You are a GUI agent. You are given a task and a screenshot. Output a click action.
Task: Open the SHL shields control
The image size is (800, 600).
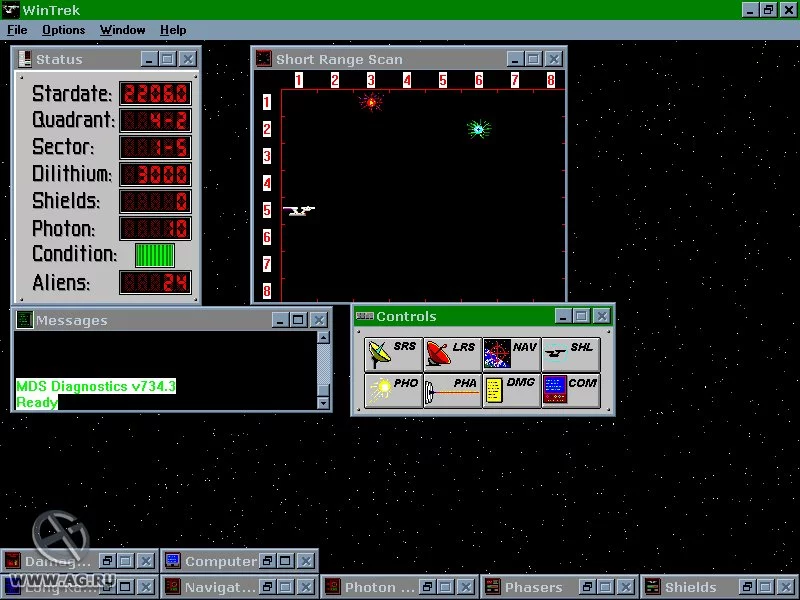(x=570, y=354)
